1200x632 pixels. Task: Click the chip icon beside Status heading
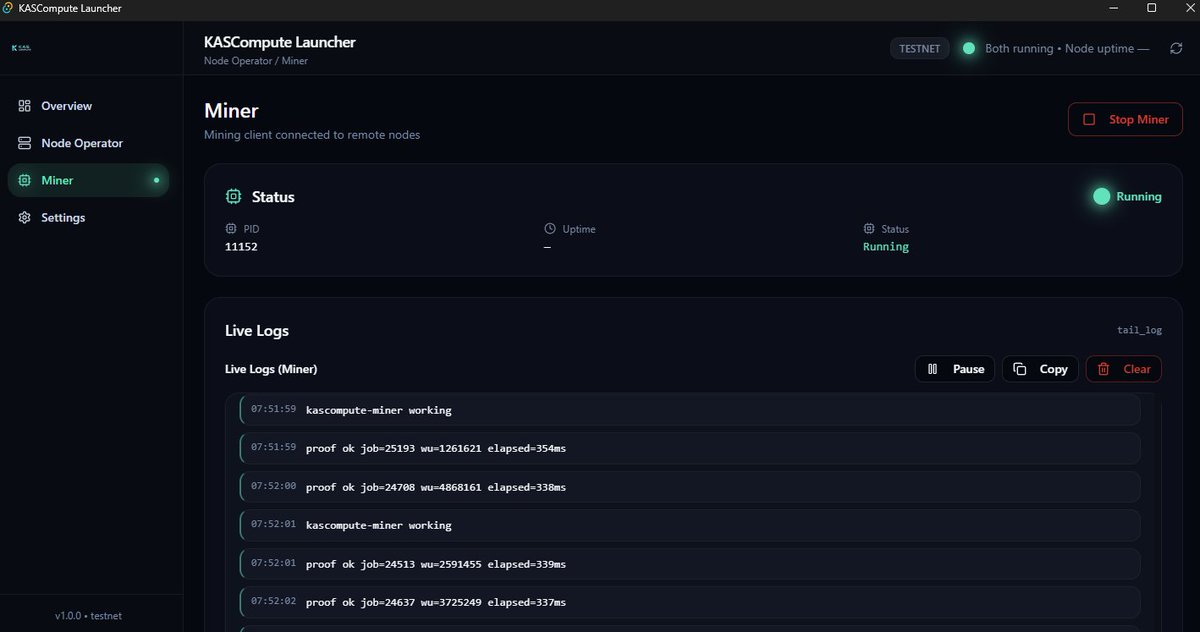pos(234,197)
